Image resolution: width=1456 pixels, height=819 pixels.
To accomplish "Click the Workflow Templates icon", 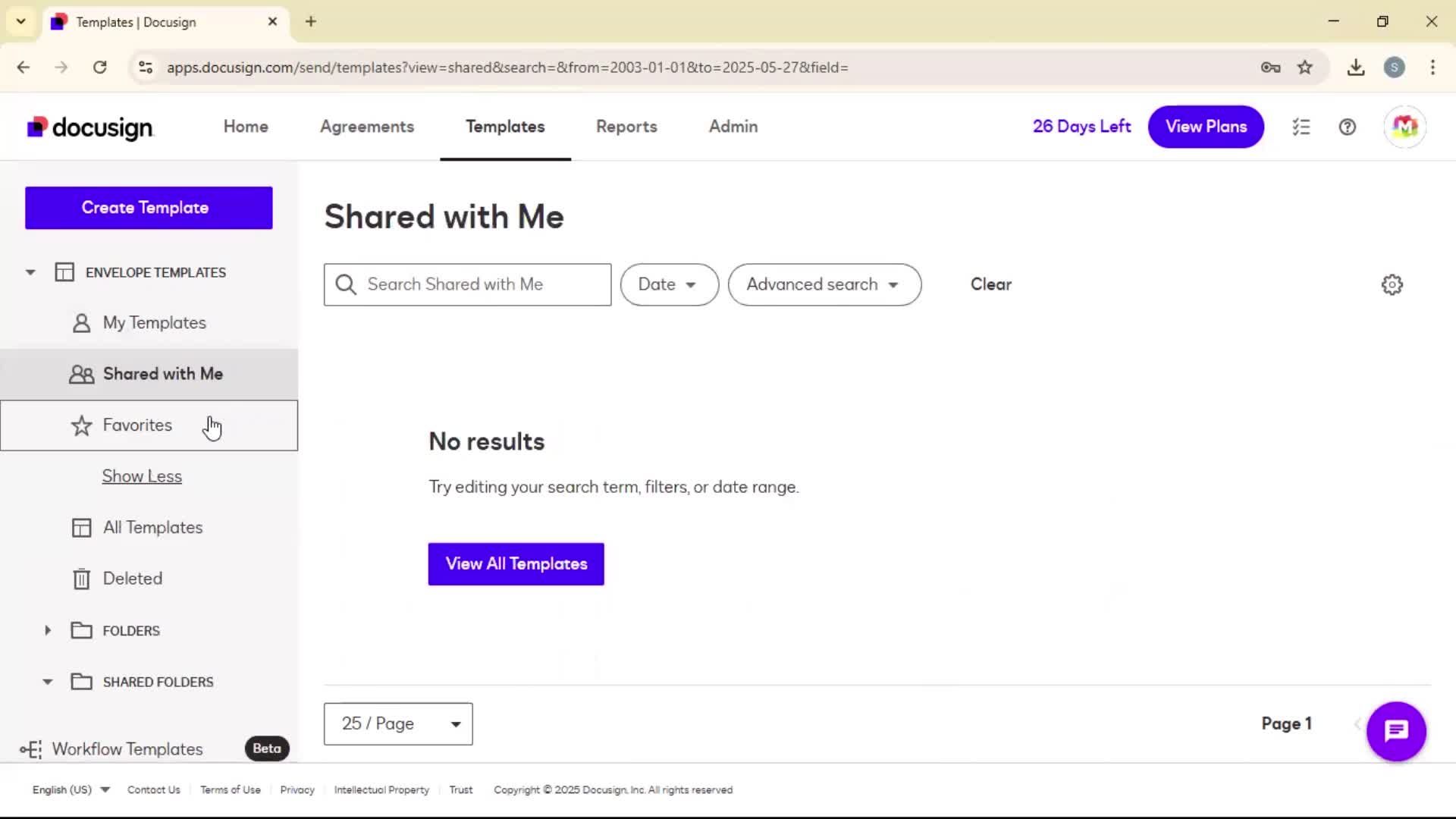I will pos(31,749).
